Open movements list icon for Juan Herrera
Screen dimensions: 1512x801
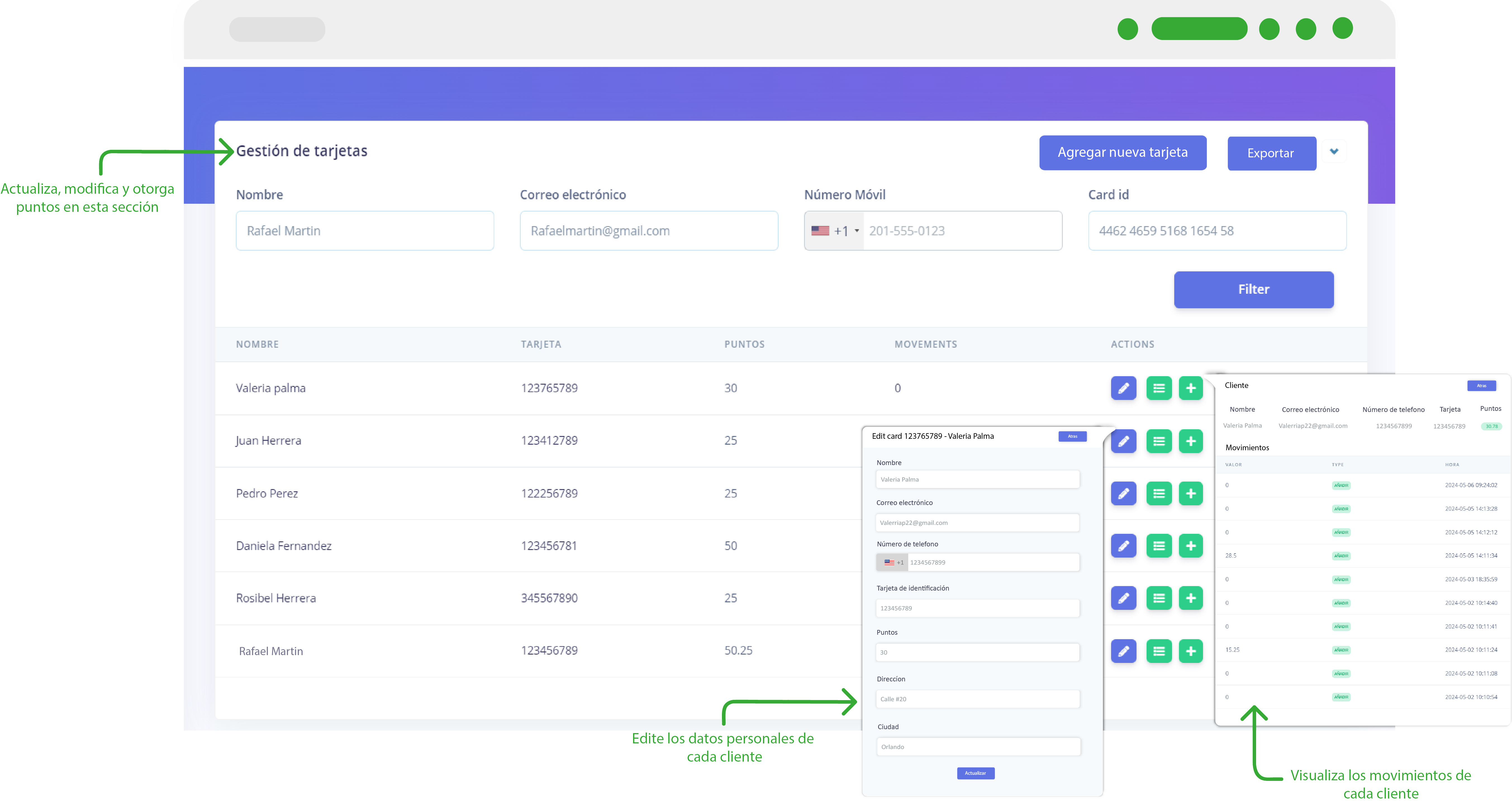[1159, 441]
